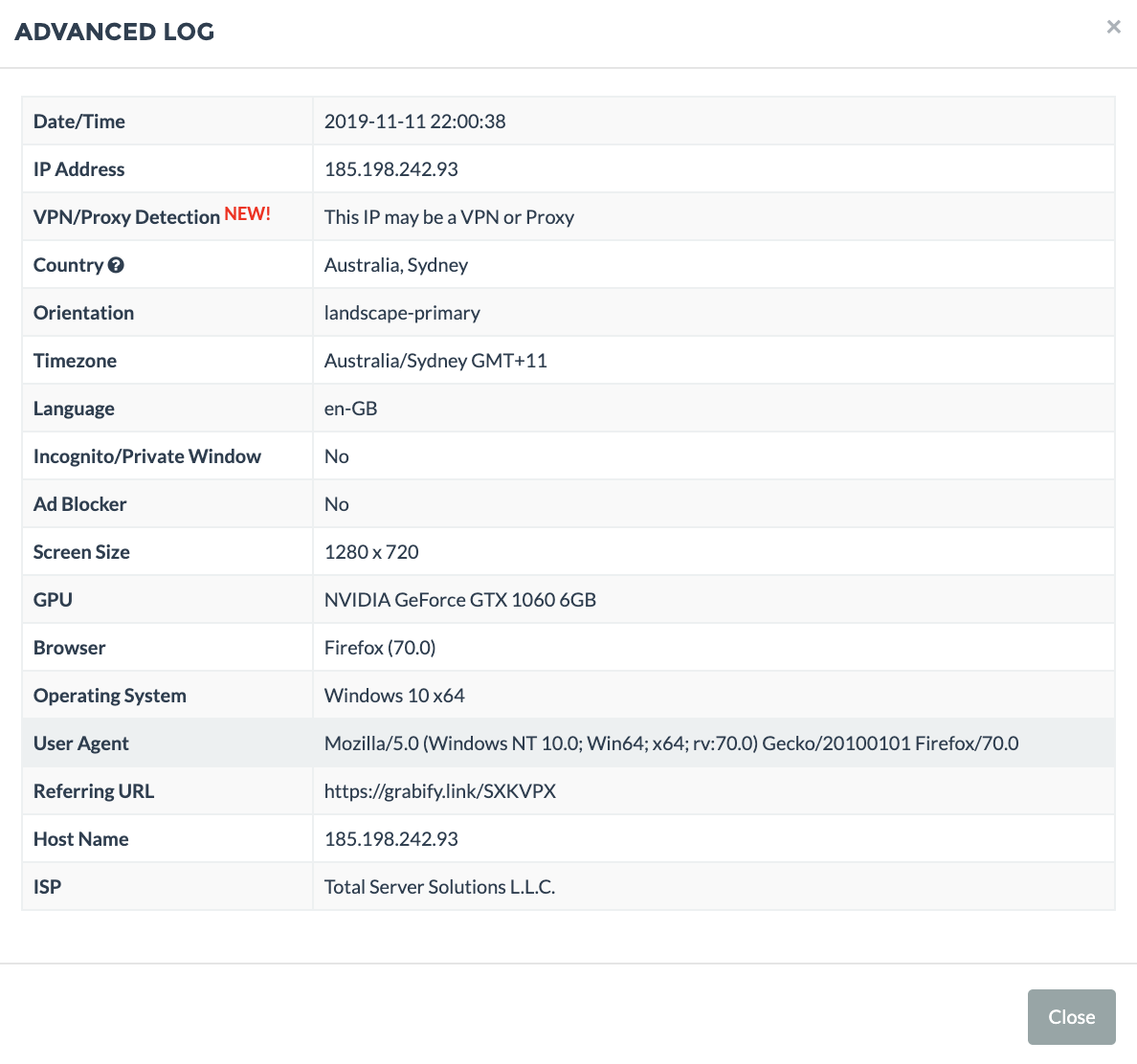Click the X icon to dismiss Advanced Log
This screenshot has height=1064, width=1137.
[x=1113, y=27]
